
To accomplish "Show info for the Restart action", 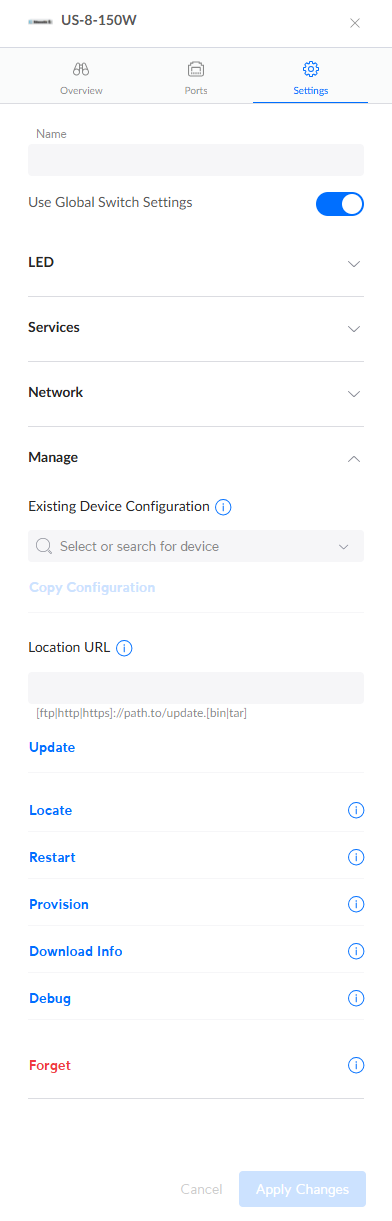I will click(x=355, y=858).
